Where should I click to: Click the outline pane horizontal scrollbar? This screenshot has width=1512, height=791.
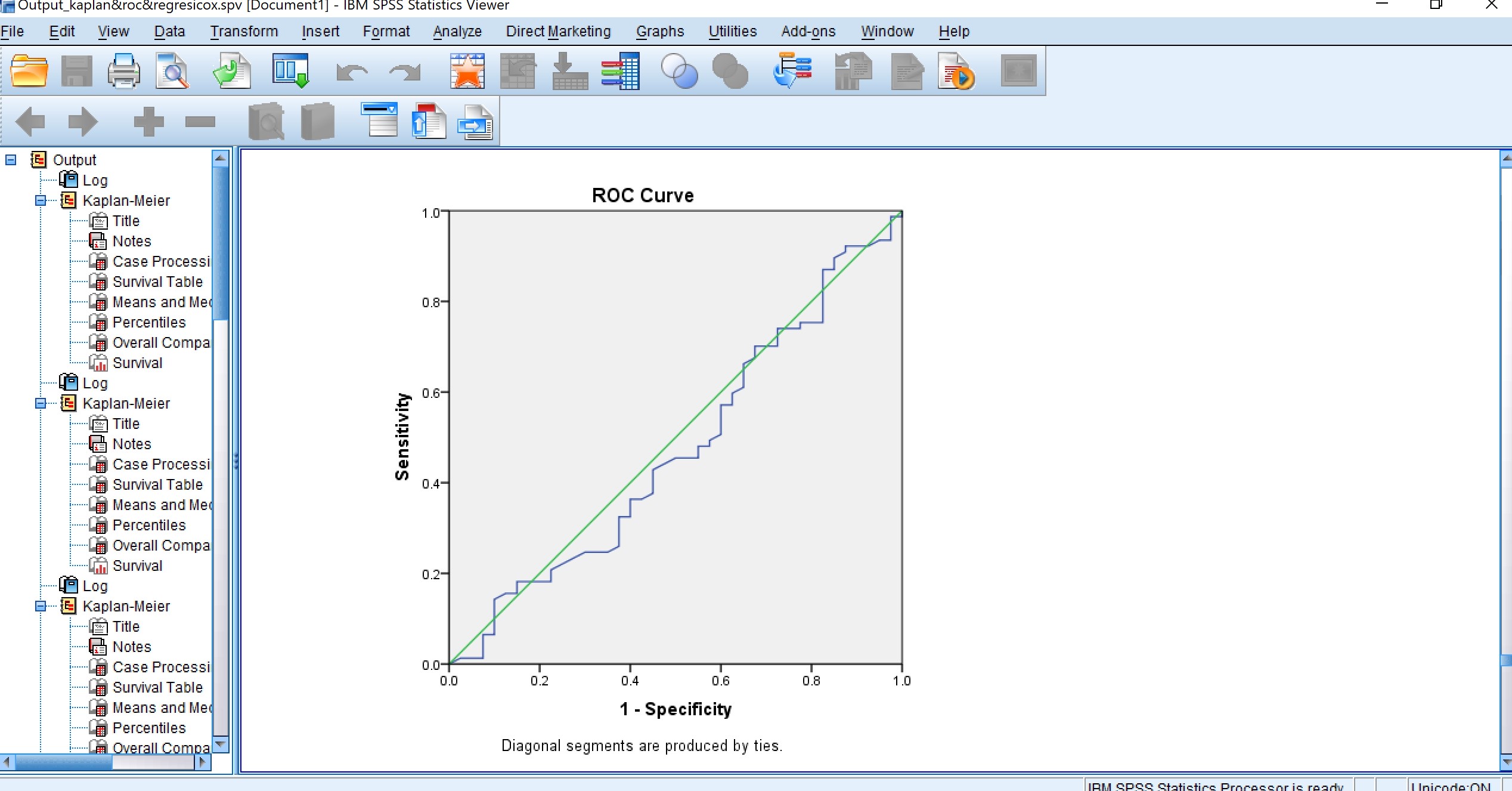[63, 762]
